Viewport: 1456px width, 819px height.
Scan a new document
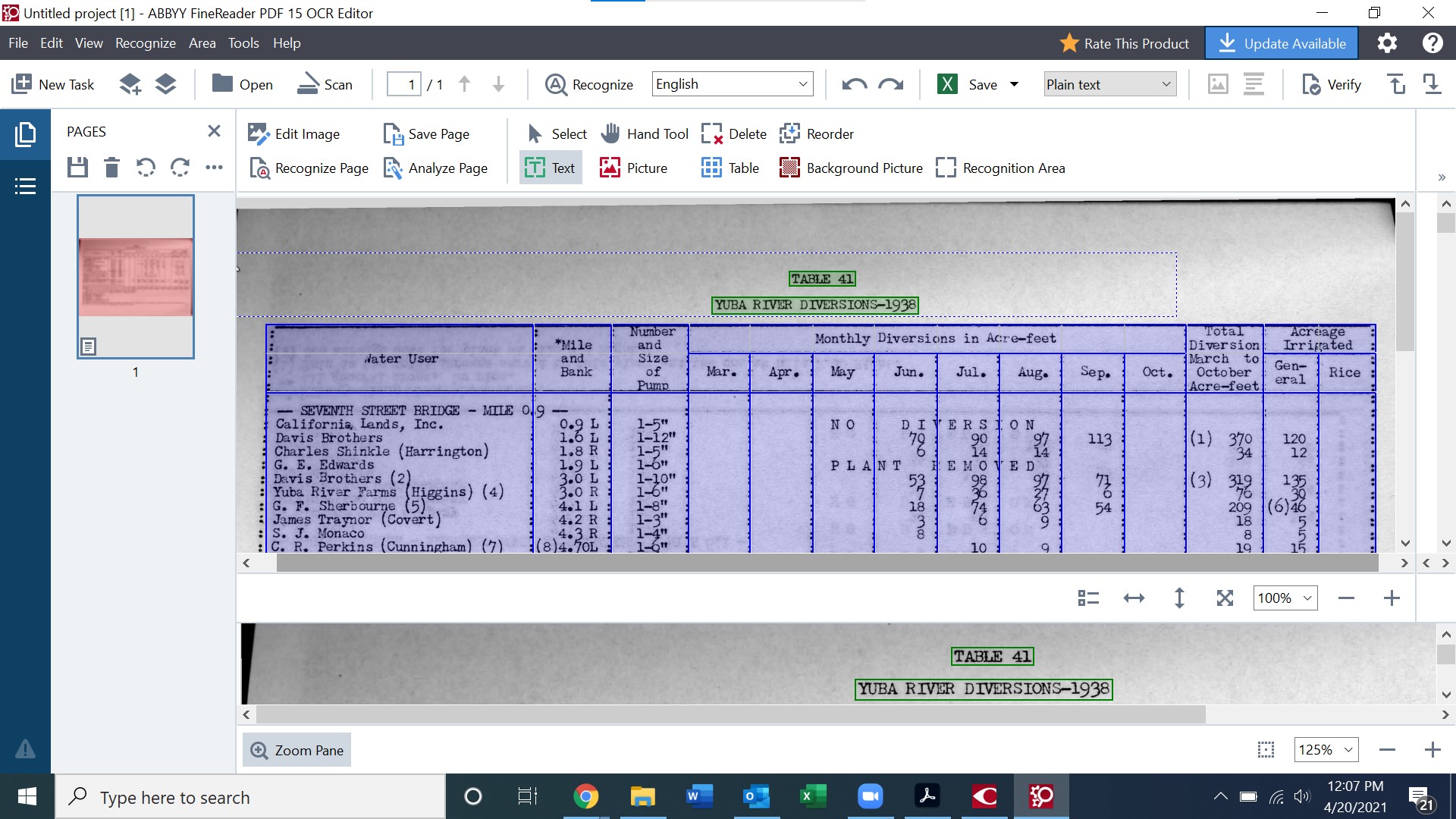tap(325, 84)
